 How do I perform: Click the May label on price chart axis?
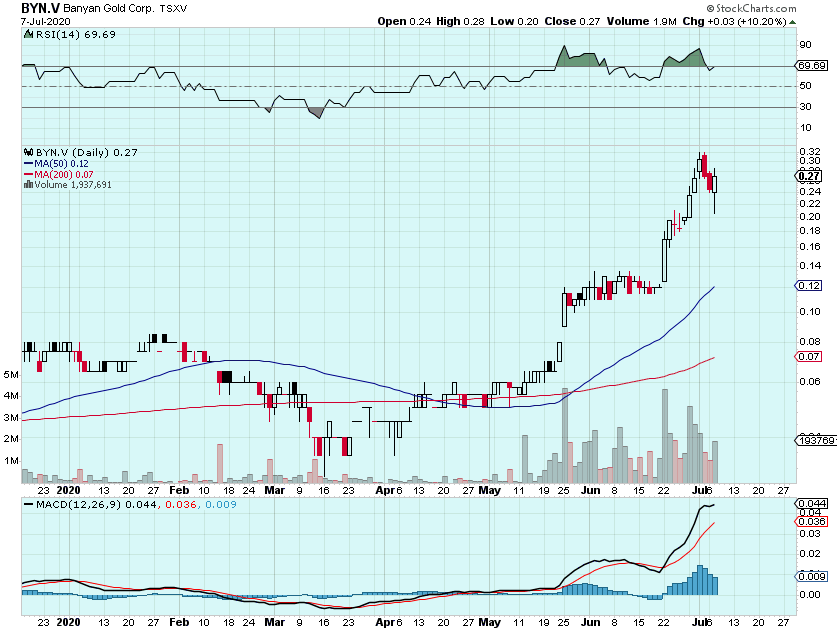click(490, 490)
